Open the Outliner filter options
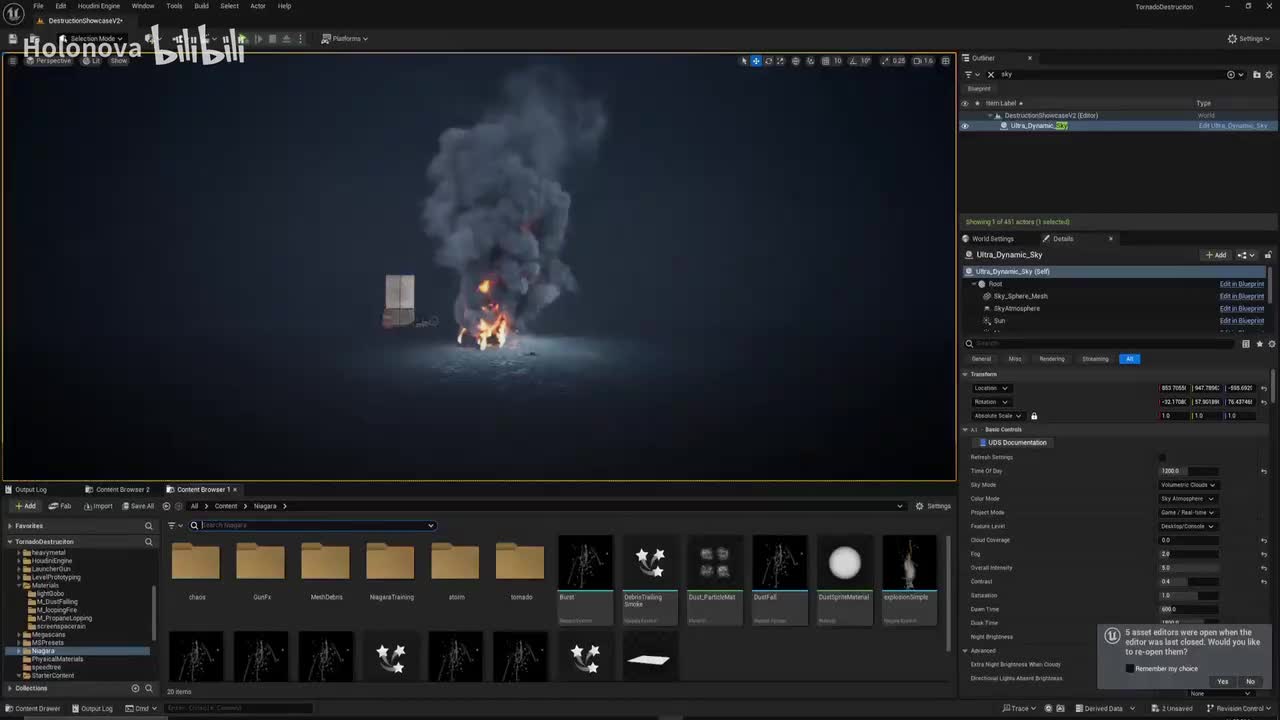This screenshot has width=1280, height=720. [x=970, y=74]
